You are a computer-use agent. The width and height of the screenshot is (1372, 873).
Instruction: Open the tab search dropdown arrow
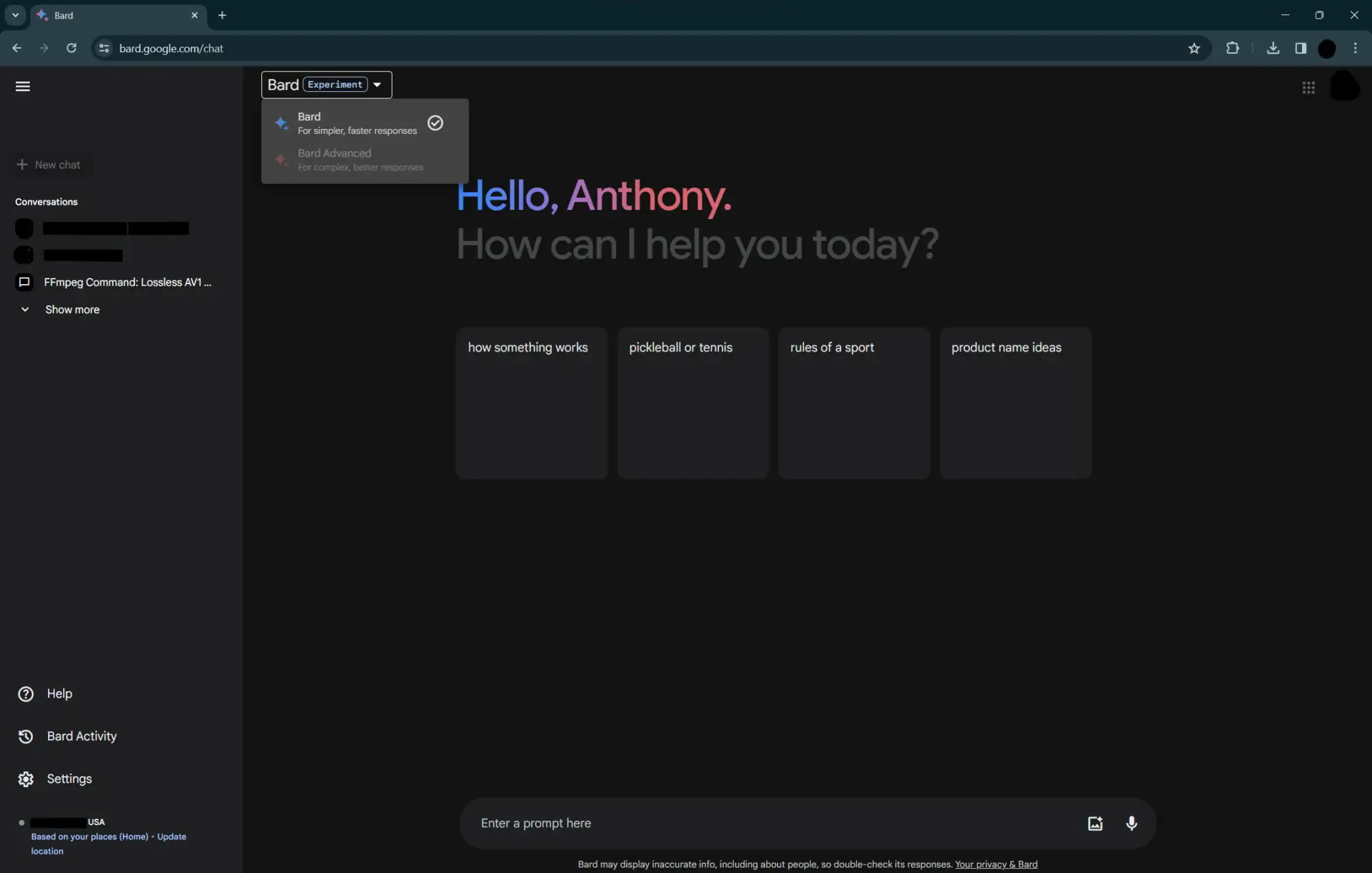pos(15,15)
